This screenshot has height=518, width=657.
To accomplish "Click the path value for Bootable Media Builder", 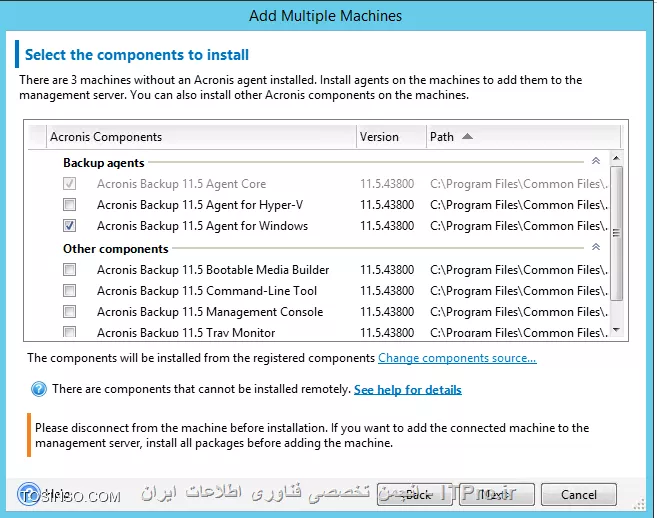I will [519, 270].
